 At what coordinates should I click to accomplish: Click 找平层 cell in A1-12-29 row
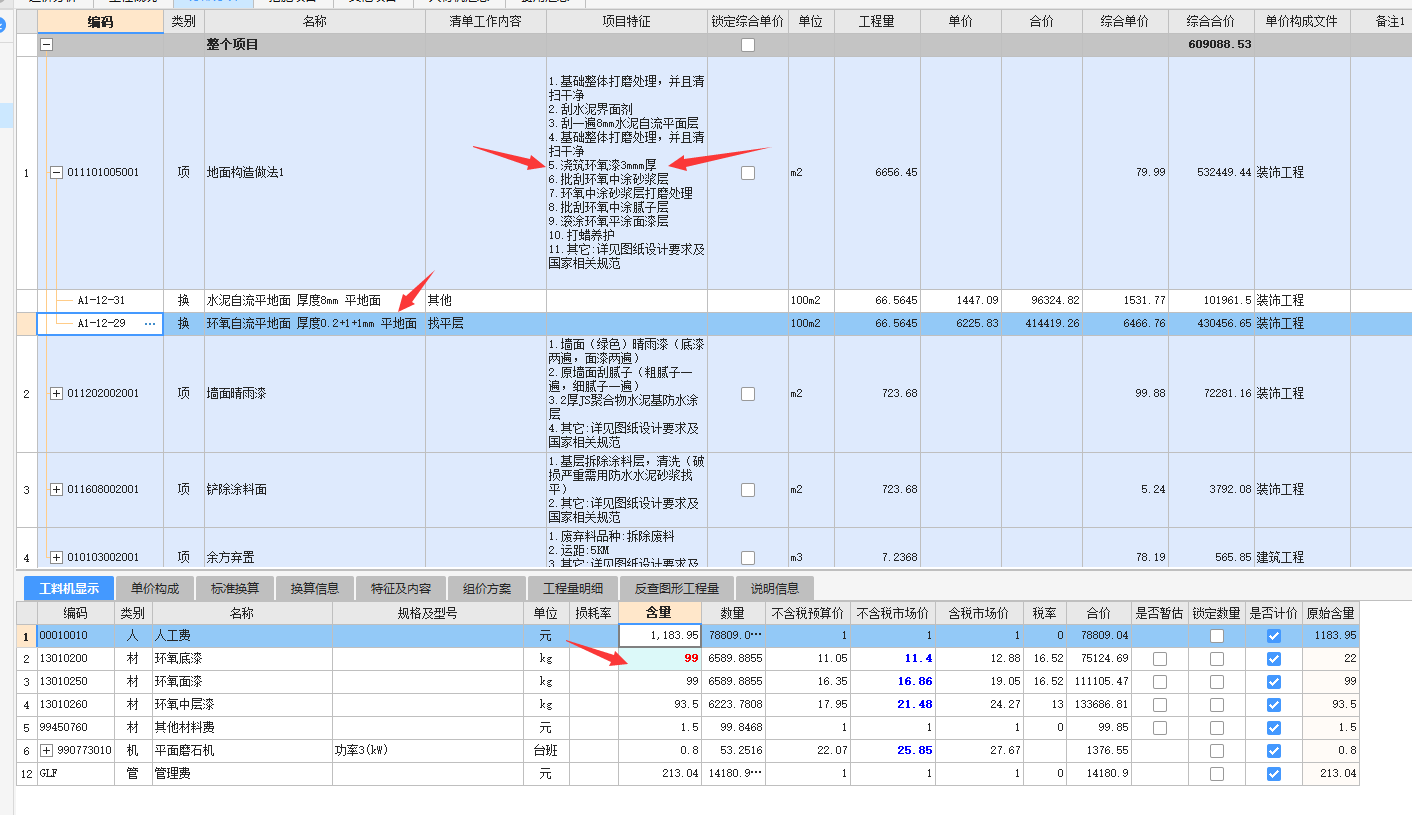coord(486,324)
